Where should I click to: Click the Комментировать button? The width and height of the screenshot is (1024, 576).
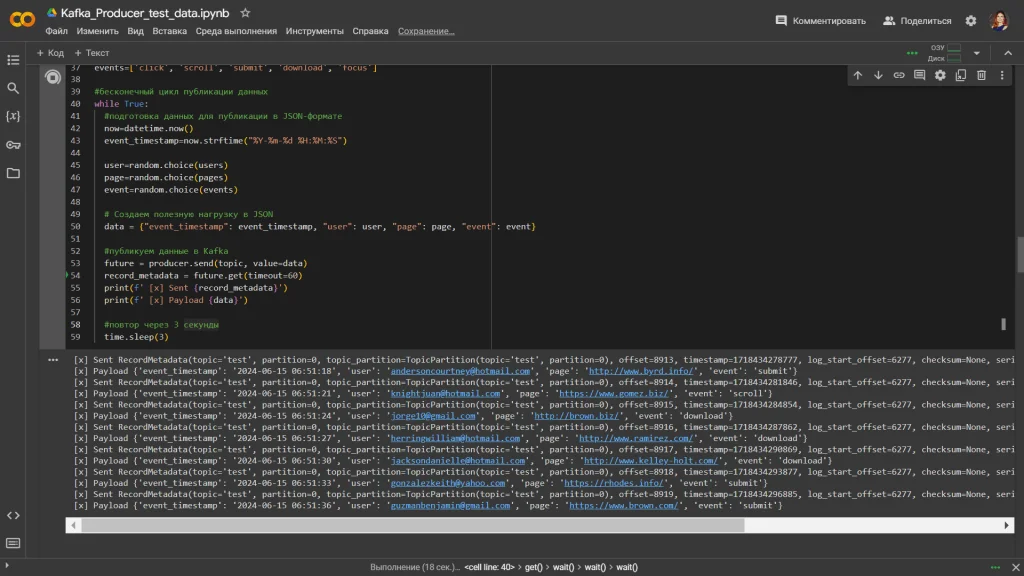[x=820, y=21]
